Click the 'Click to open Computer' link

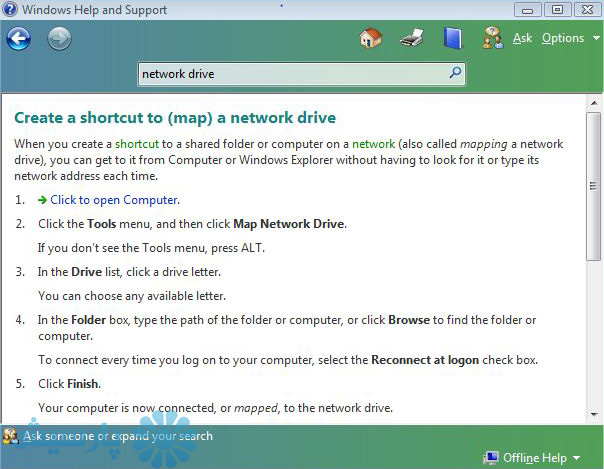(115, 200)
